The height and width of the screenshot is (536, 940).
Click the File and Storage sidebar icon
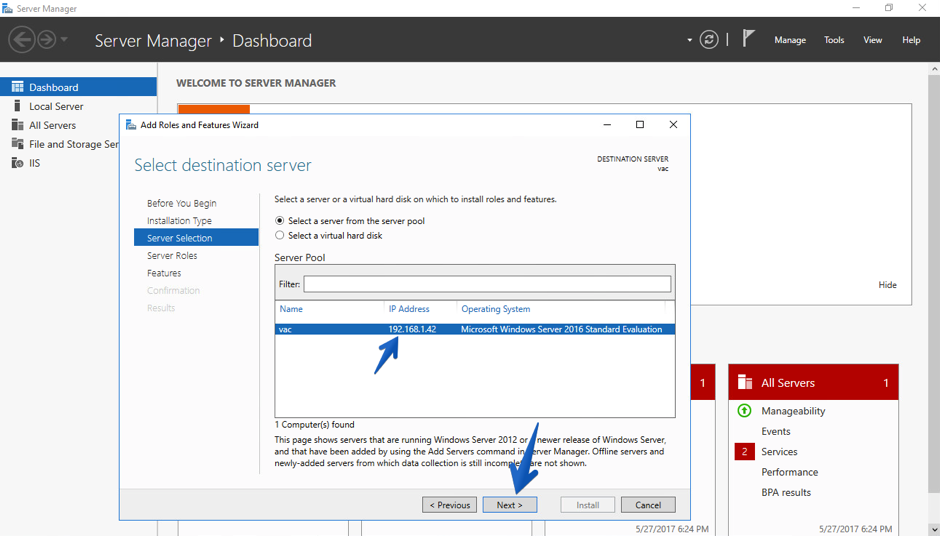pos(17,144)
